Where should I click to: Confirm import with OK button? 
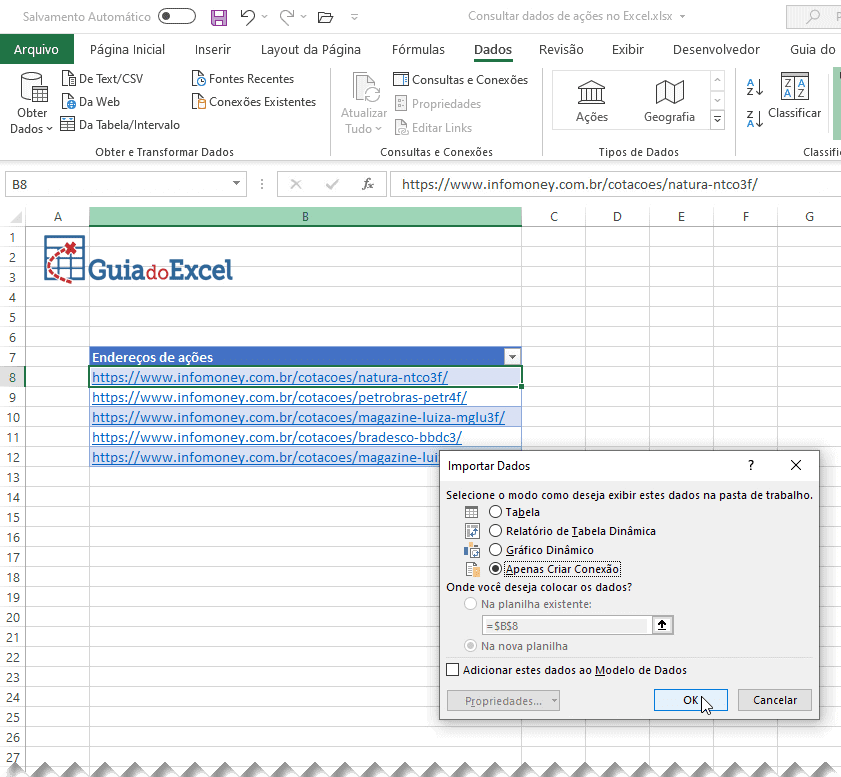coord(690,700)
